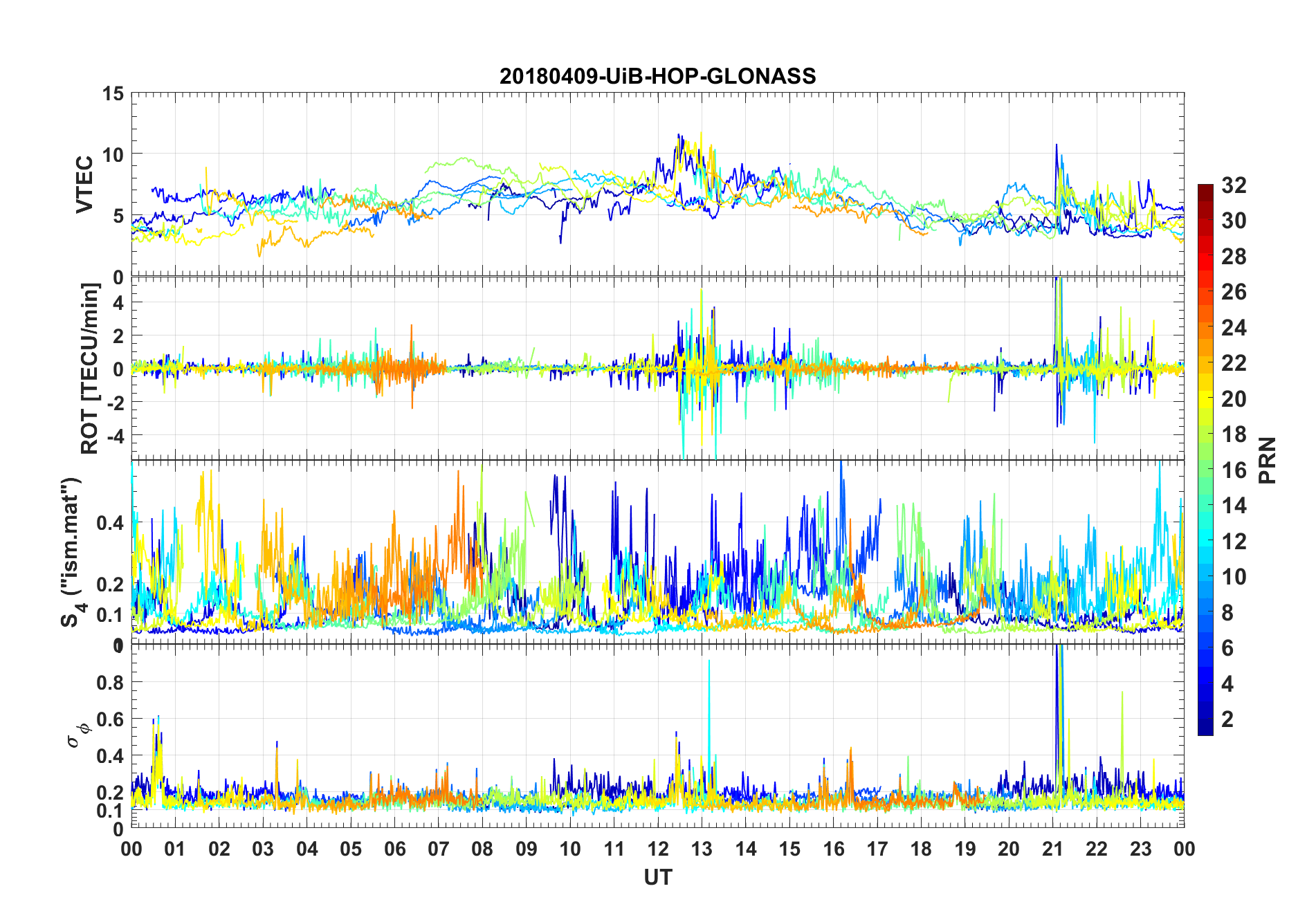The height and width of the screenshot is (920, 1316).
Task: Click hour 12 on the UT axis
Action: pos(658,848)
